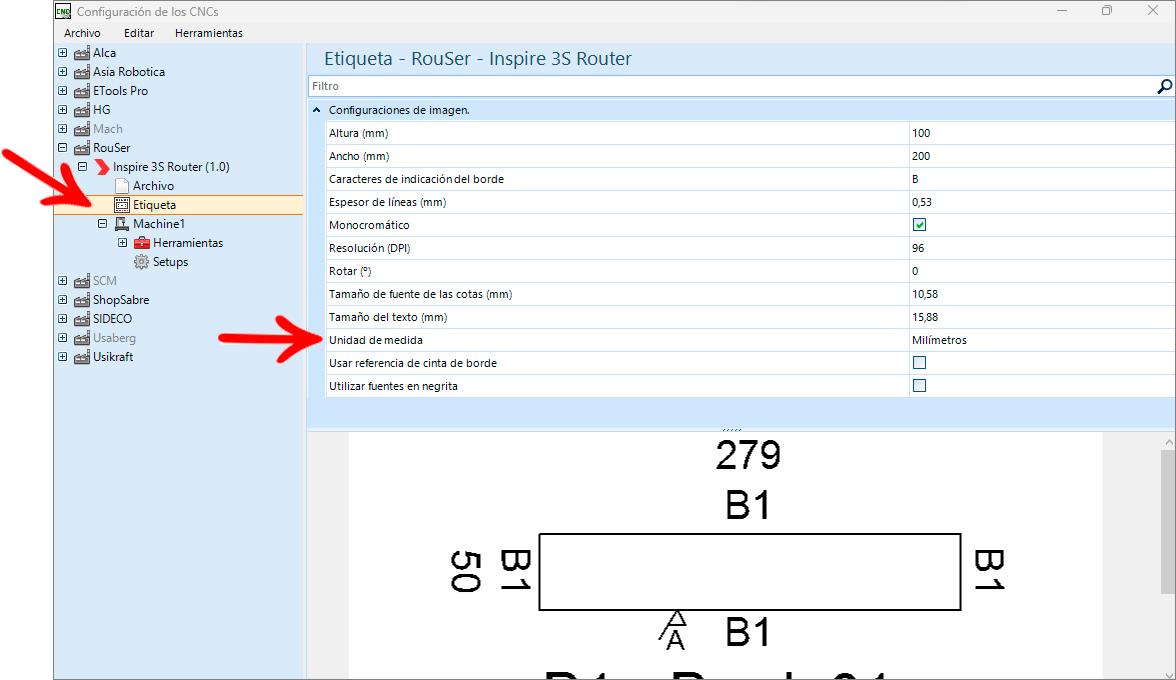Edit the Resolución (DPI) value 96

point(1041,248)
